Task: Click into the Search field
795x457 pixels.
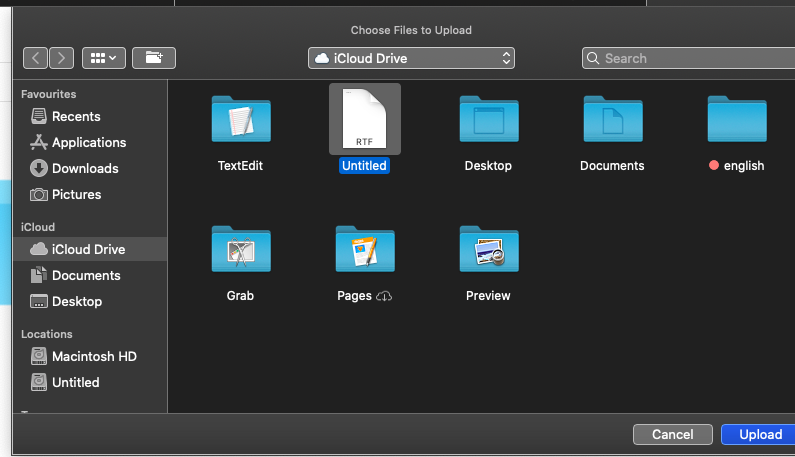Action: click(x=690, y=58)
